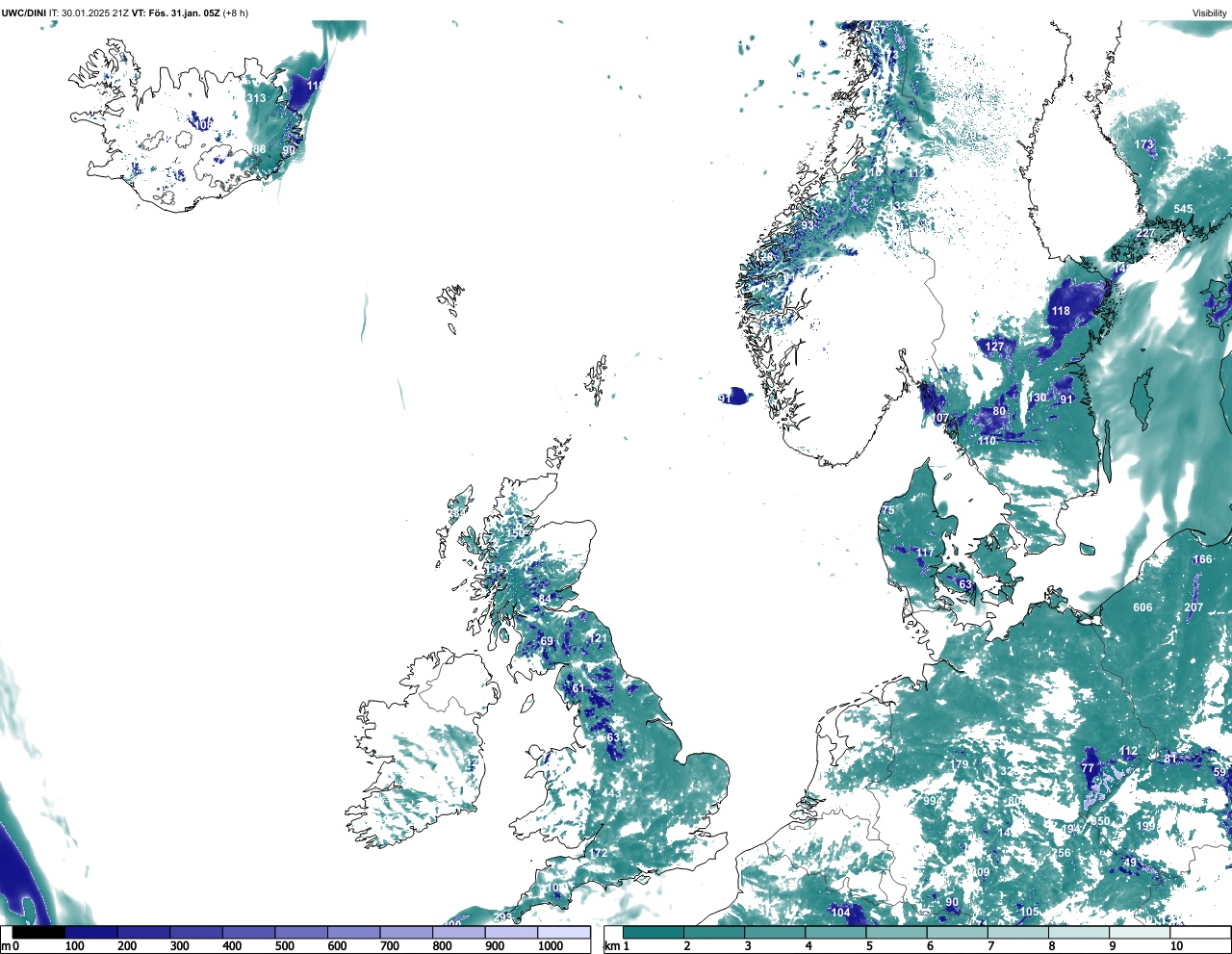Click the '77' value over eastern Germany
Viewport: 1232px width, 954px height.
(1089, 768)
